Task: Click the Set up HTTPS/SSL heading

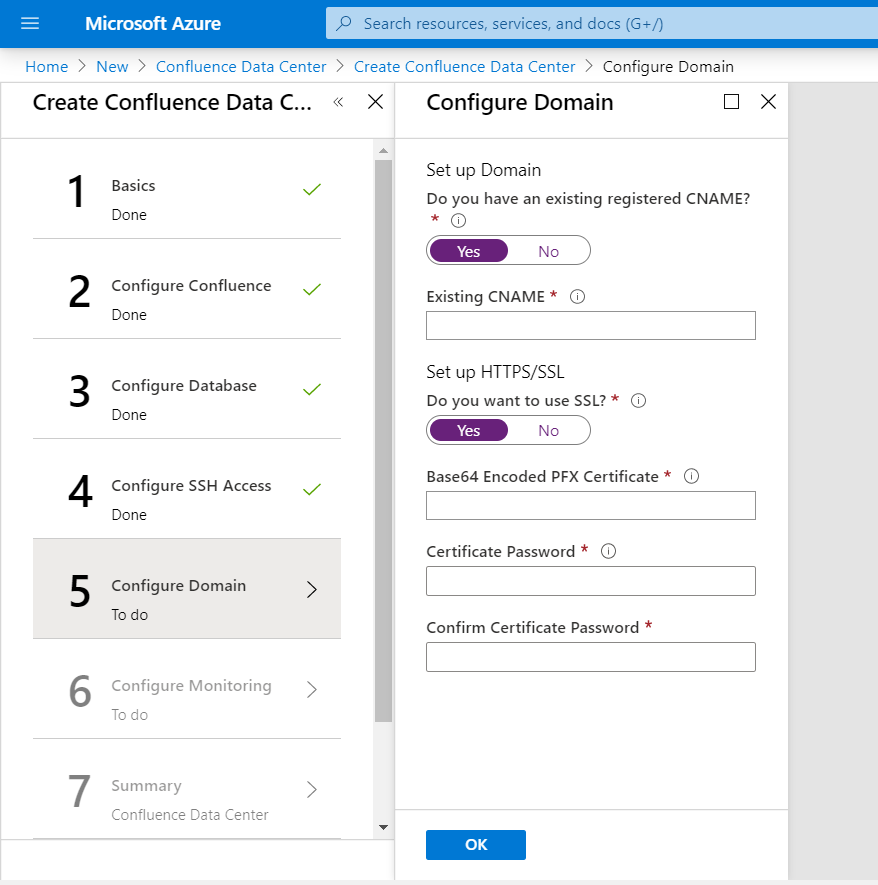Action: pos(495,372)
